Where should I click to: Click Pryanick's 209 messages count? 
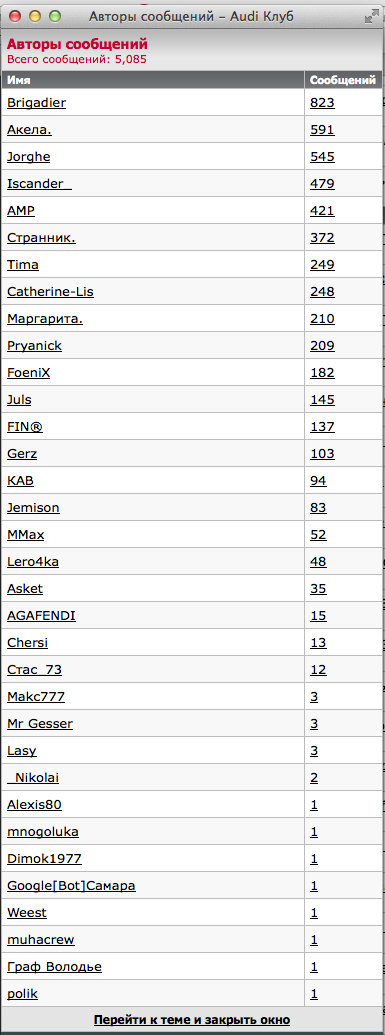(x=322, y=346)
